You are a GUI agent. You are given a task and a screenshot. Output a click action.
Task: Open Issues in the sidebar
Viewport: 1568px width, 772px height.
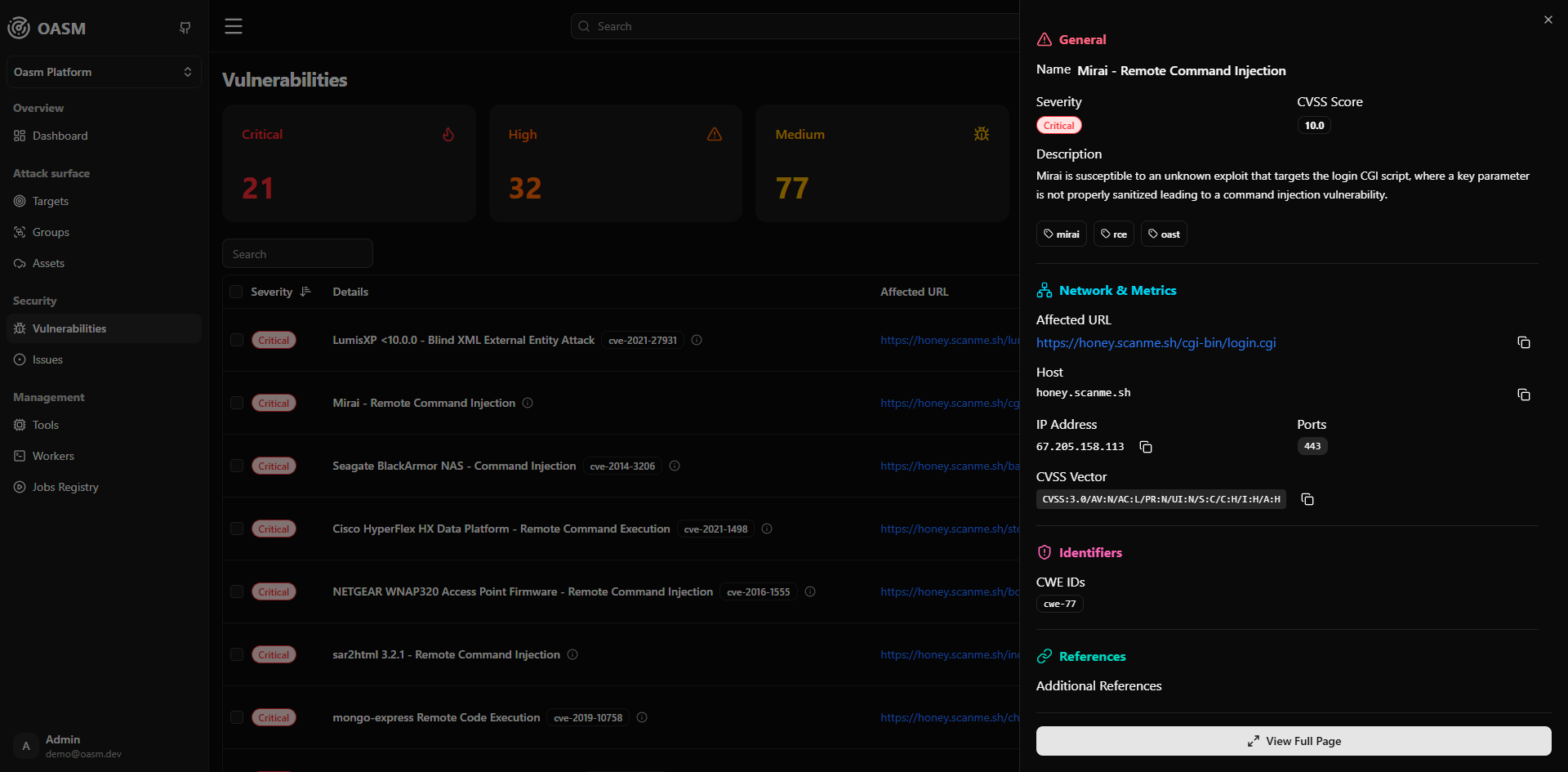click(x=104, y=359)
